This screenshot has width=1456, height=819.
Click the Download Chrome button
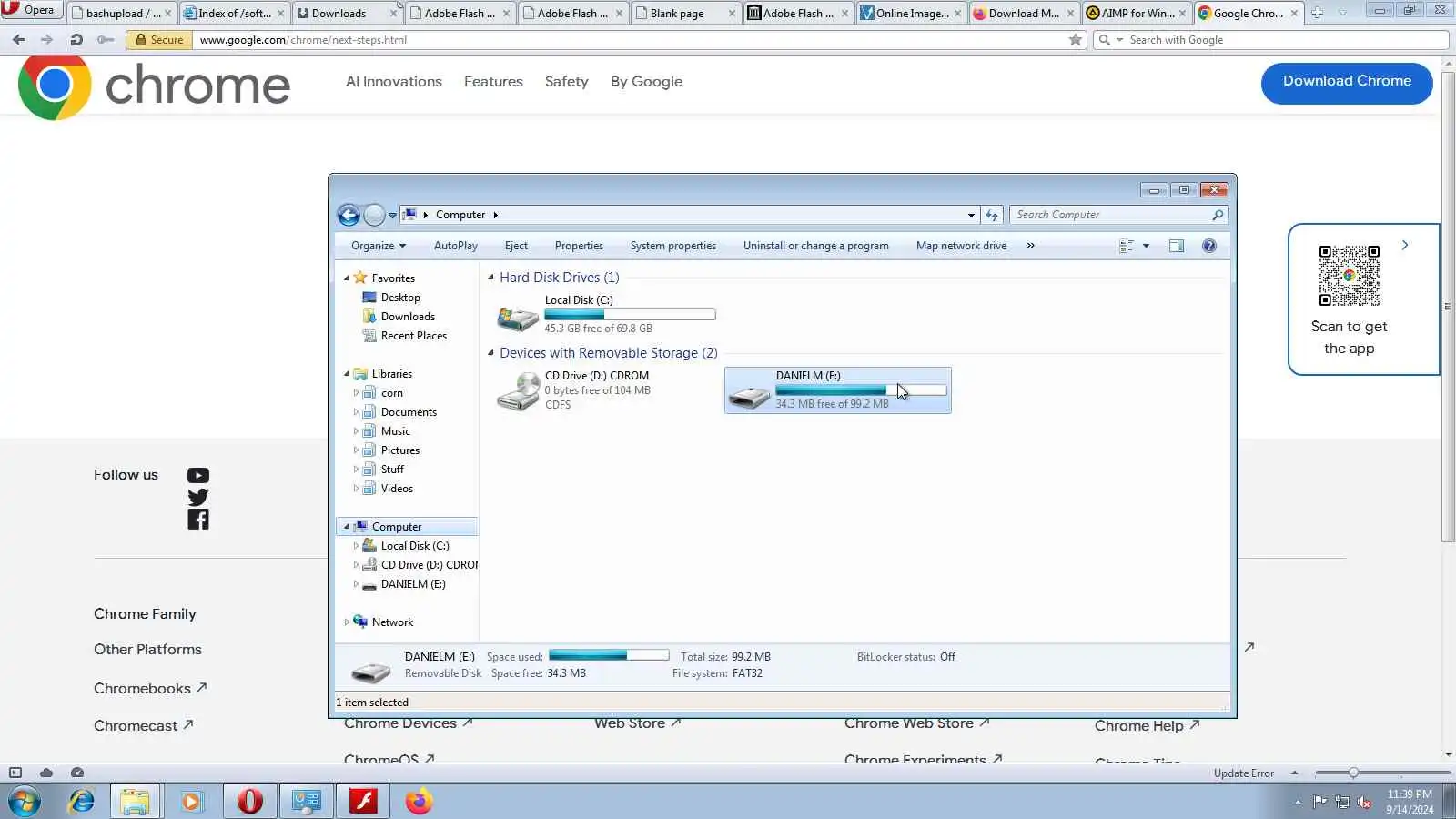tap(1347, 84)
